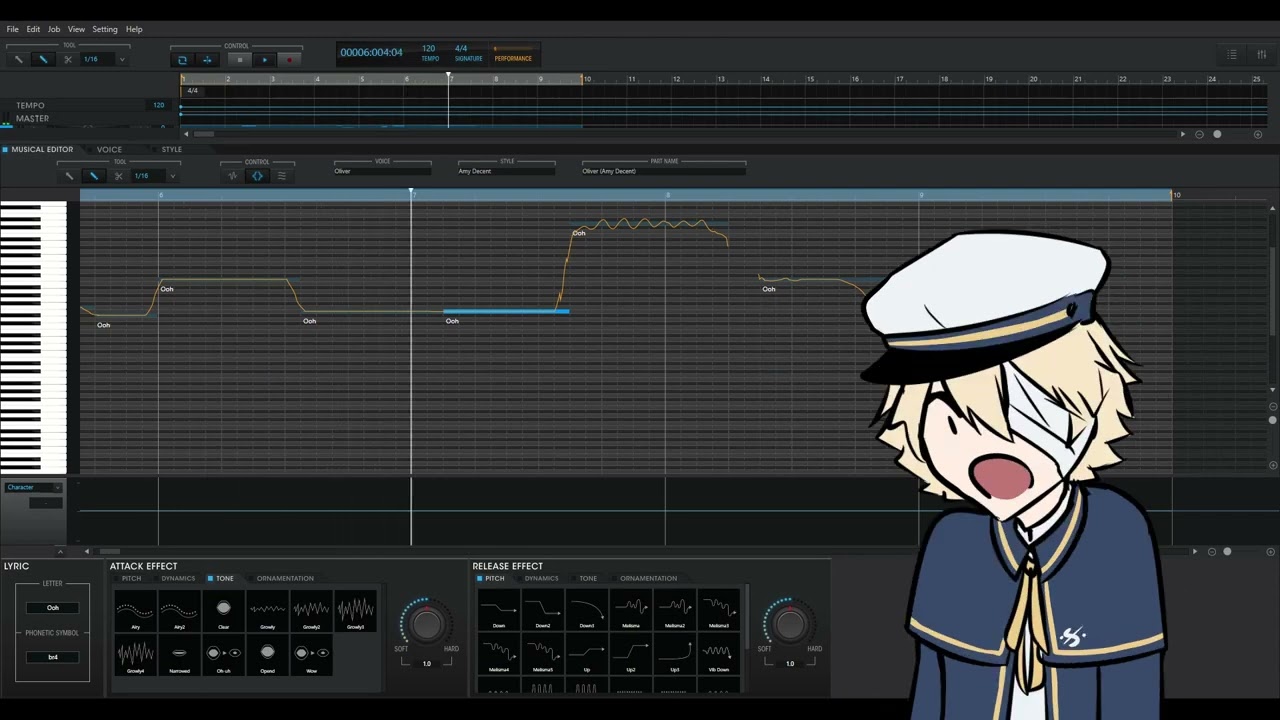
Task: Click the Part Name field
Action: pyautogui.click(x=664, y=171)
